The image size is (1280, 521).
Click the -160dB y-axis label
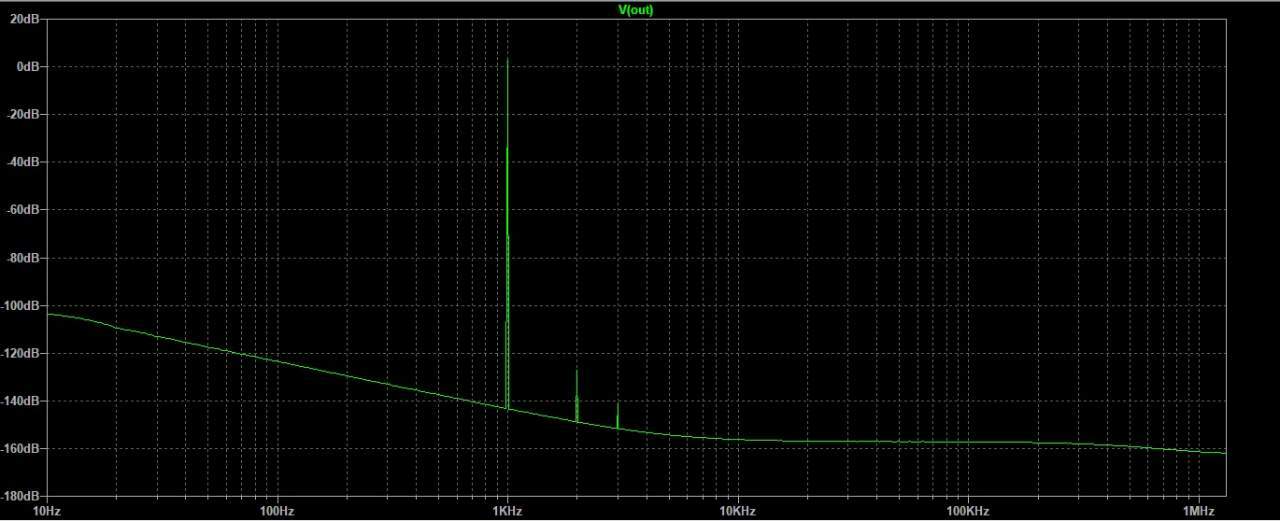[x=22, y=449]
